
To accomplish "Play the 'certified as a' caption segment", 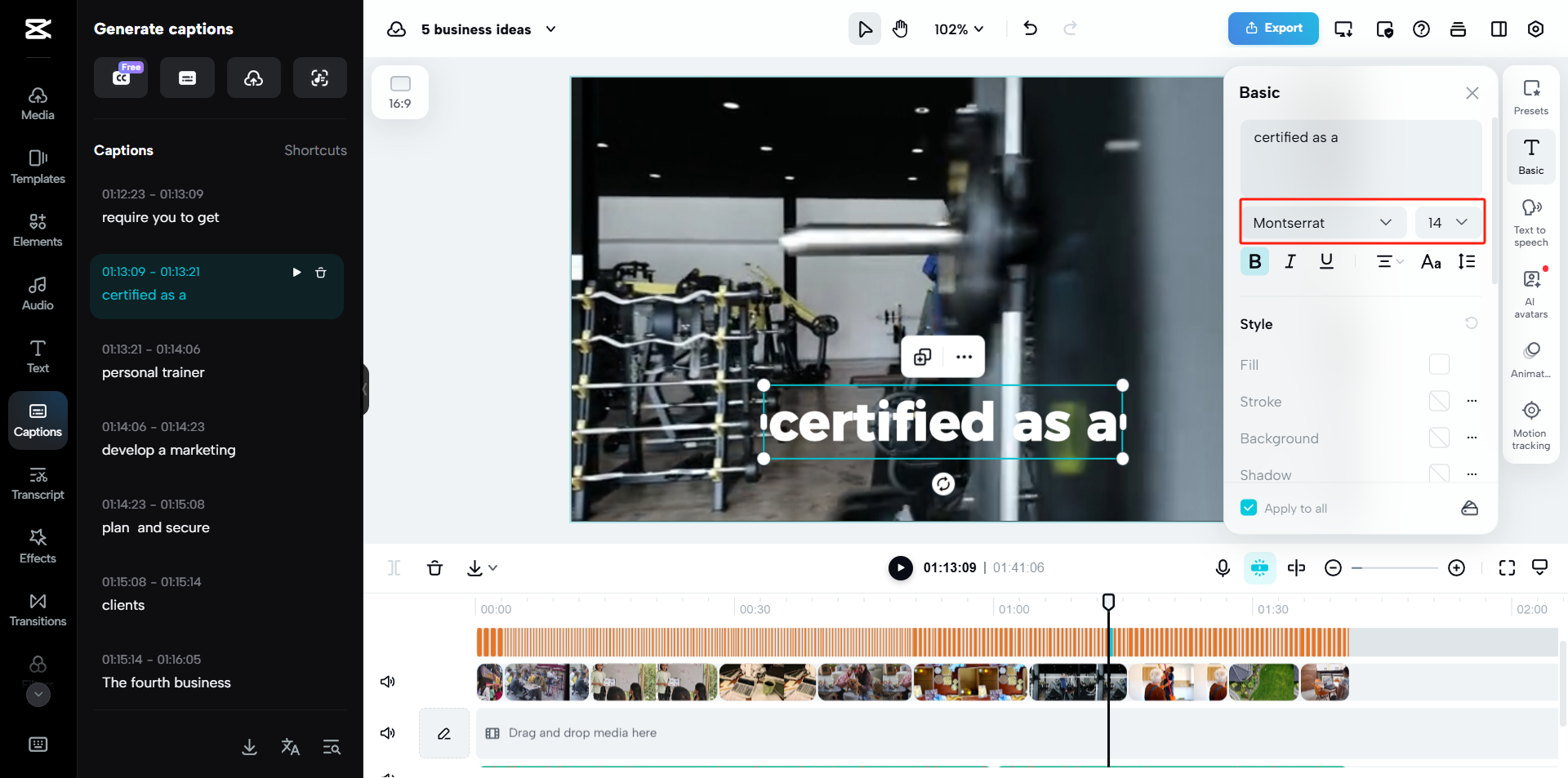I will 296,273.
